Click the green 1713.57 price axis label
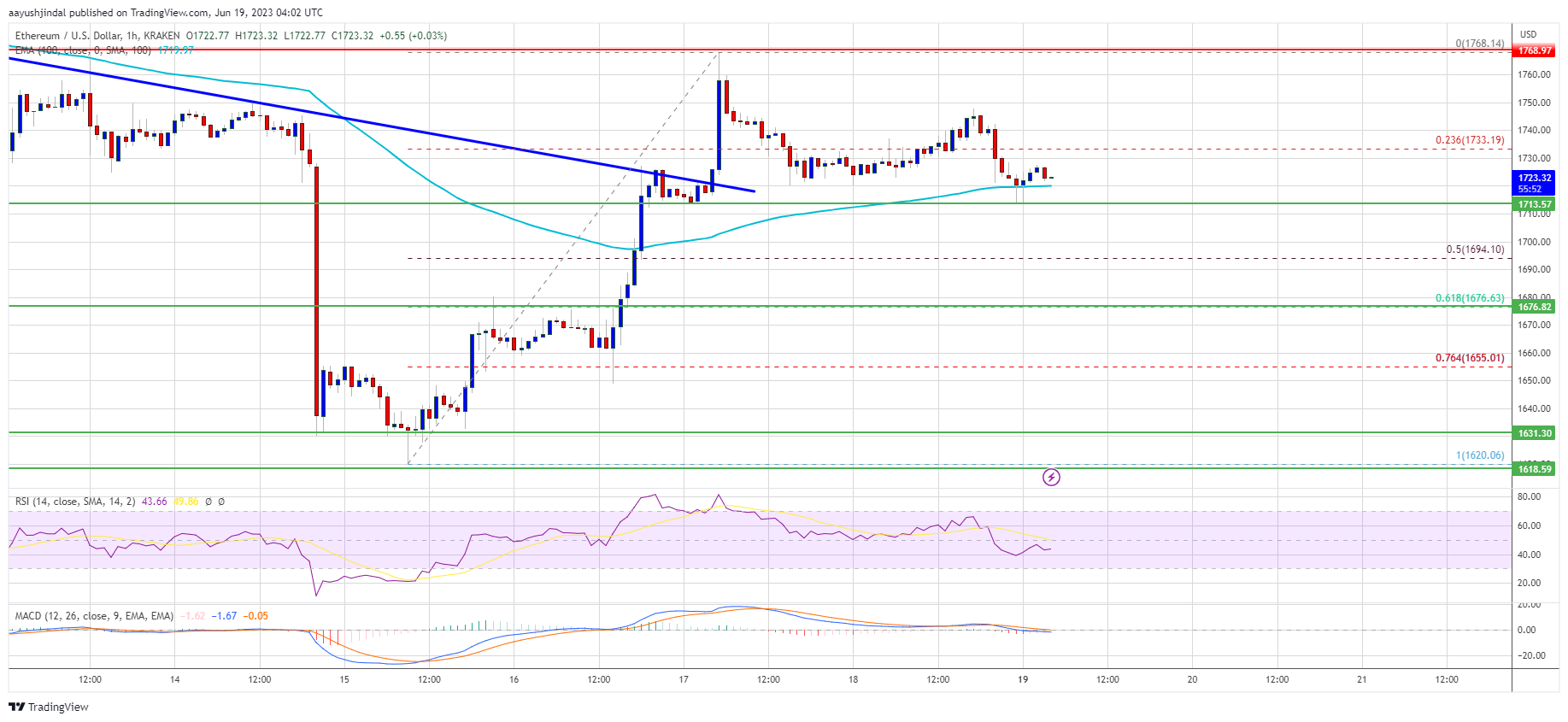The width and height of the screenshot is (1568, 722). click(x=1534, y=204)
